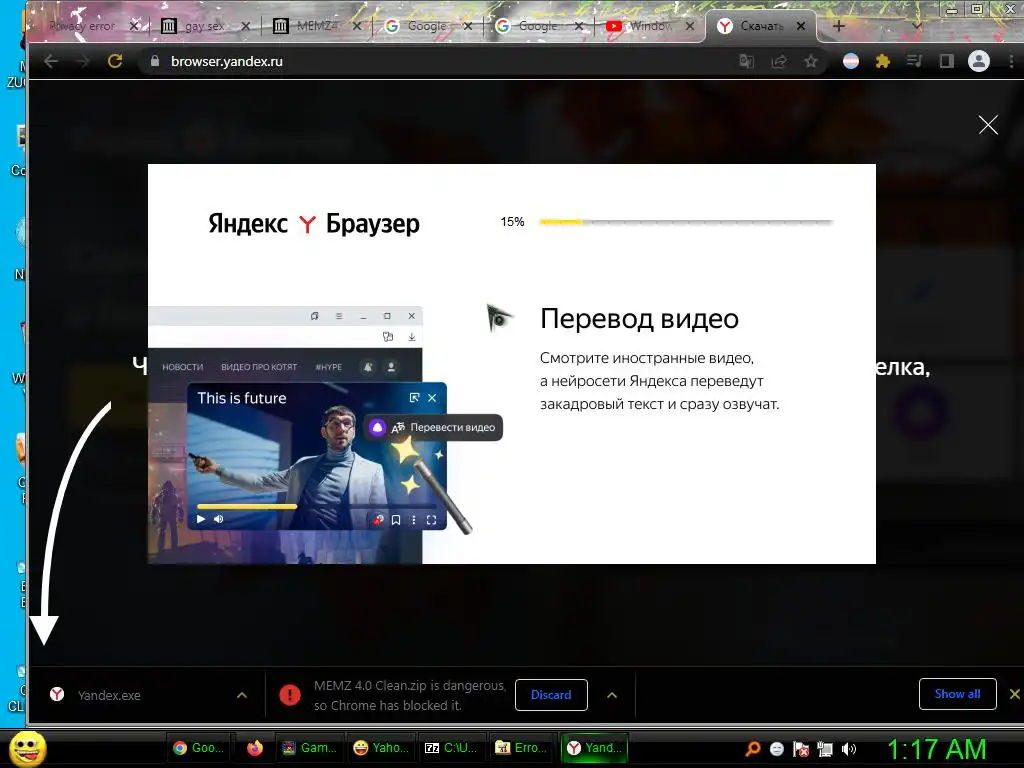
Task: Click the Смотрите иностранные видео description text
Action: pos(660,381)
